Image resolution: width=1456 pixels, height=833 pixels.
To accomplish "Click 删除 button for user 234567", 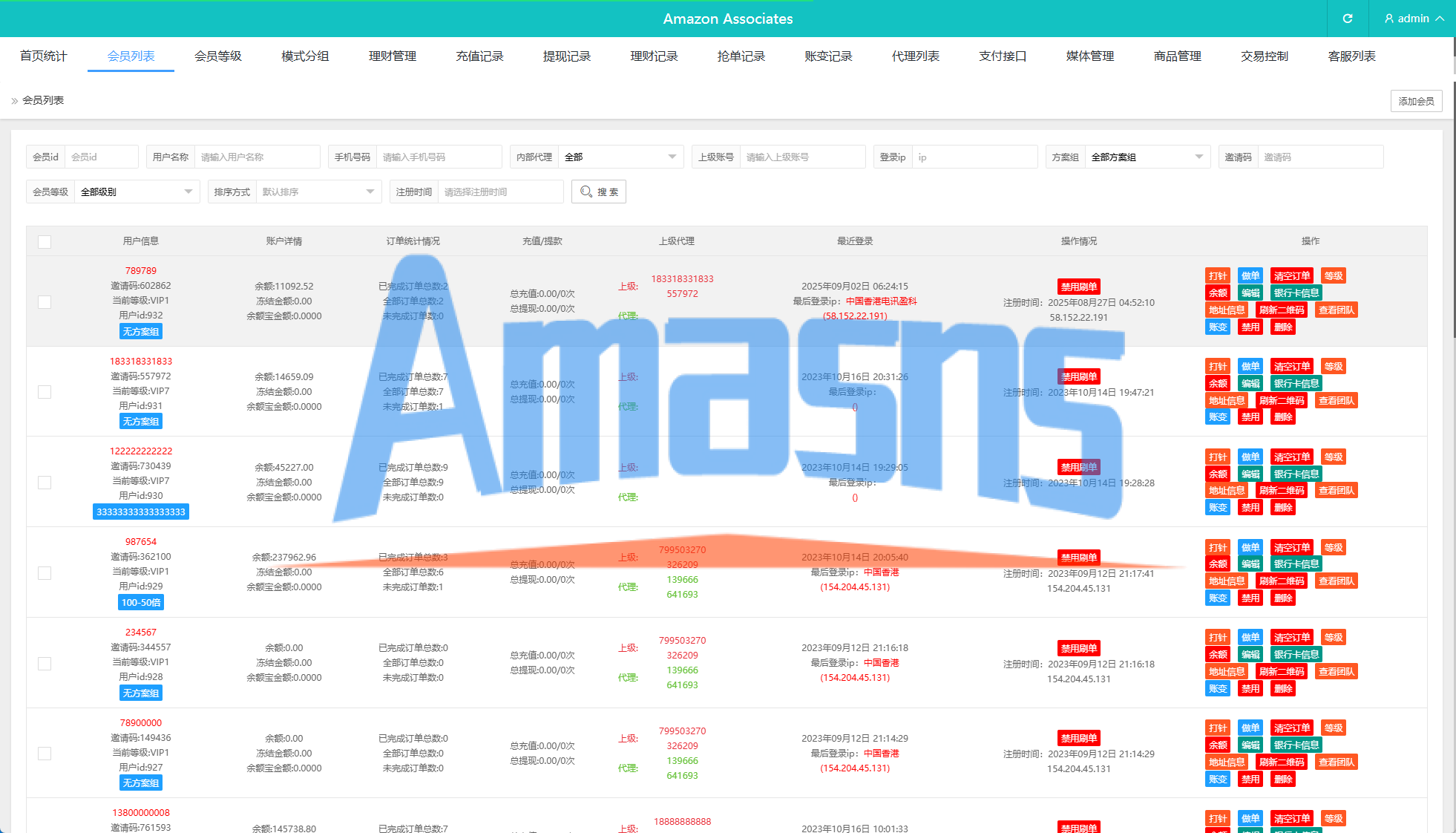I will coord(1283,689).
